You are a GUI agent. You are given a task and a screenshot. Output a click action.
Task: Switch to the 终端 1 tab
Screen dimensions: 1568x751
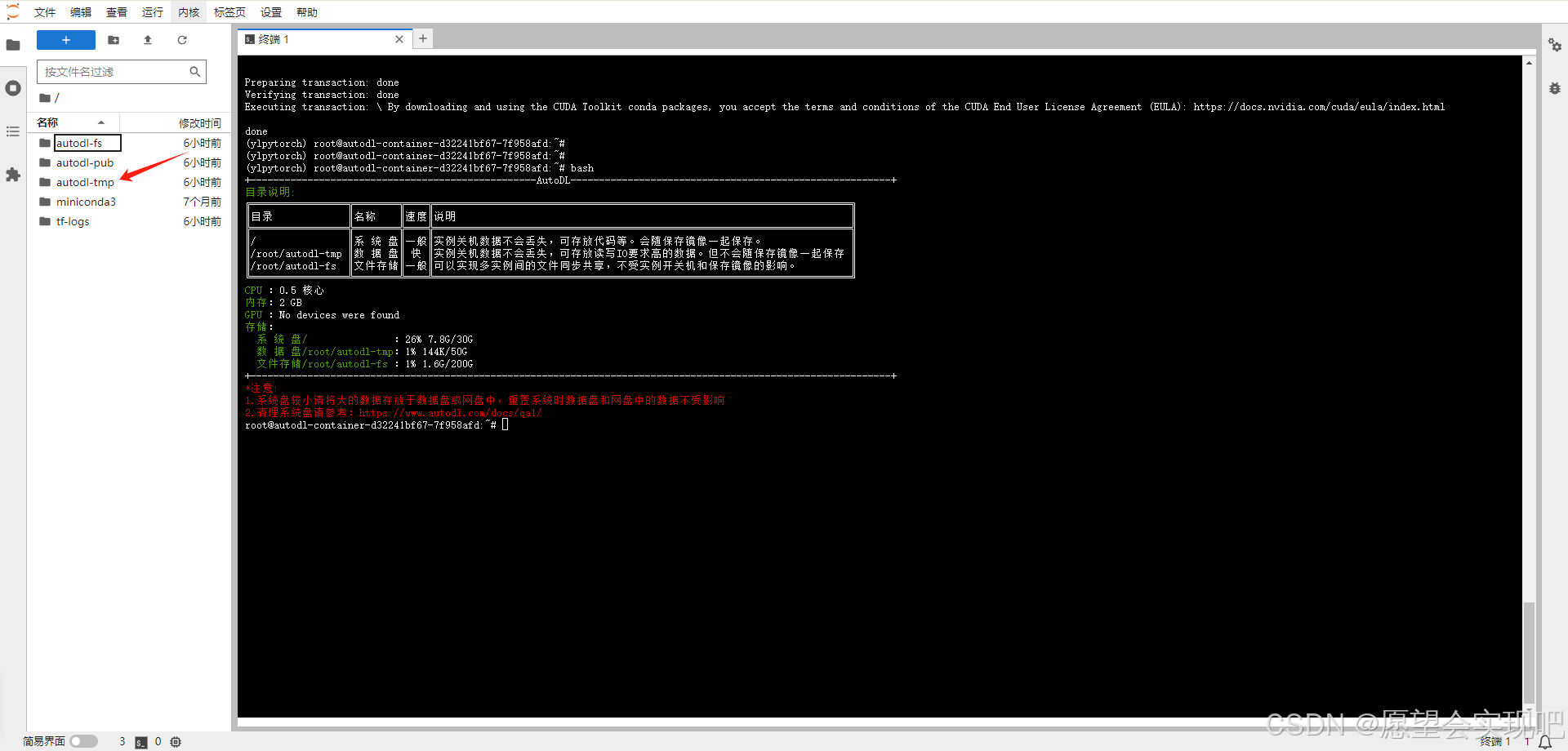[x=324, y=39]
